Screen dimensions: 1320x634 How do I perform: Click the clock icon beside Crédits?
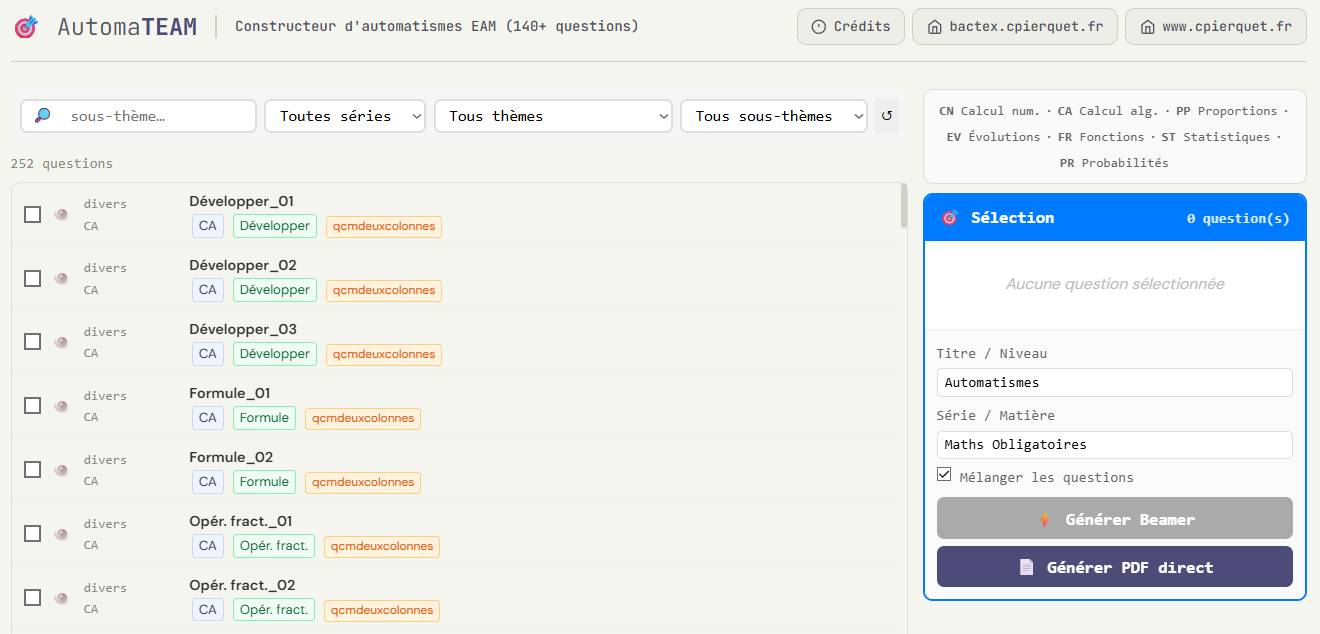click(x=819, y=27)
